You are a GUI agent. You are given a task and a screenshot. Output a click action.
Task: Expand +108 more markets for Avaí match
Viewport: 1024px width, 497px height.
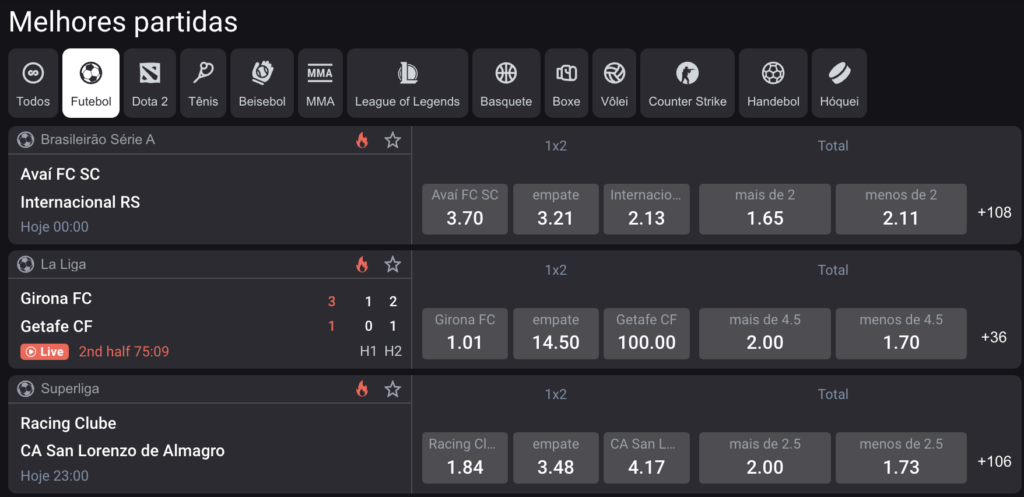click(994, 212)
